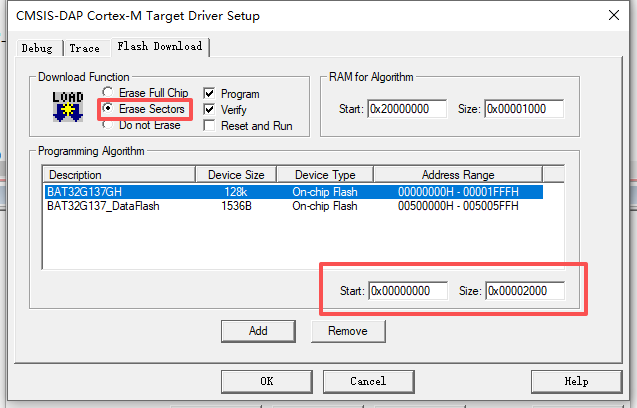
Task: Open the Trace tab
Action: [85, 48]
